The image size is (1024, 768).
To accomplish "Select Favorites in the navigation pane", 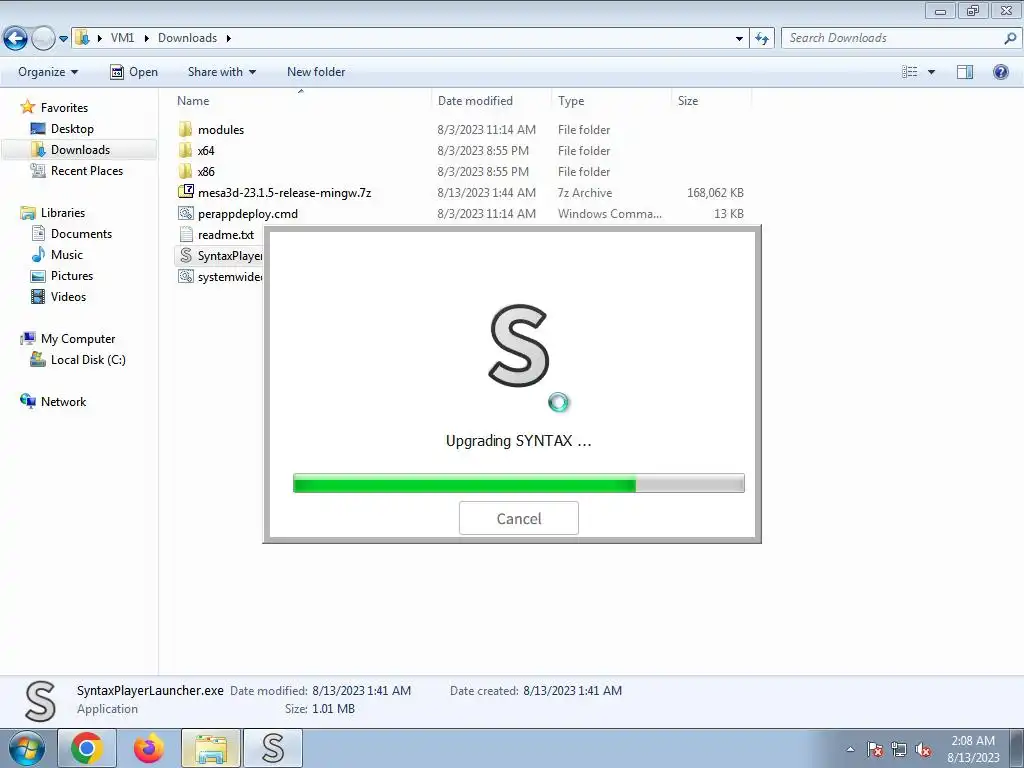I will (x=64, y=108).
